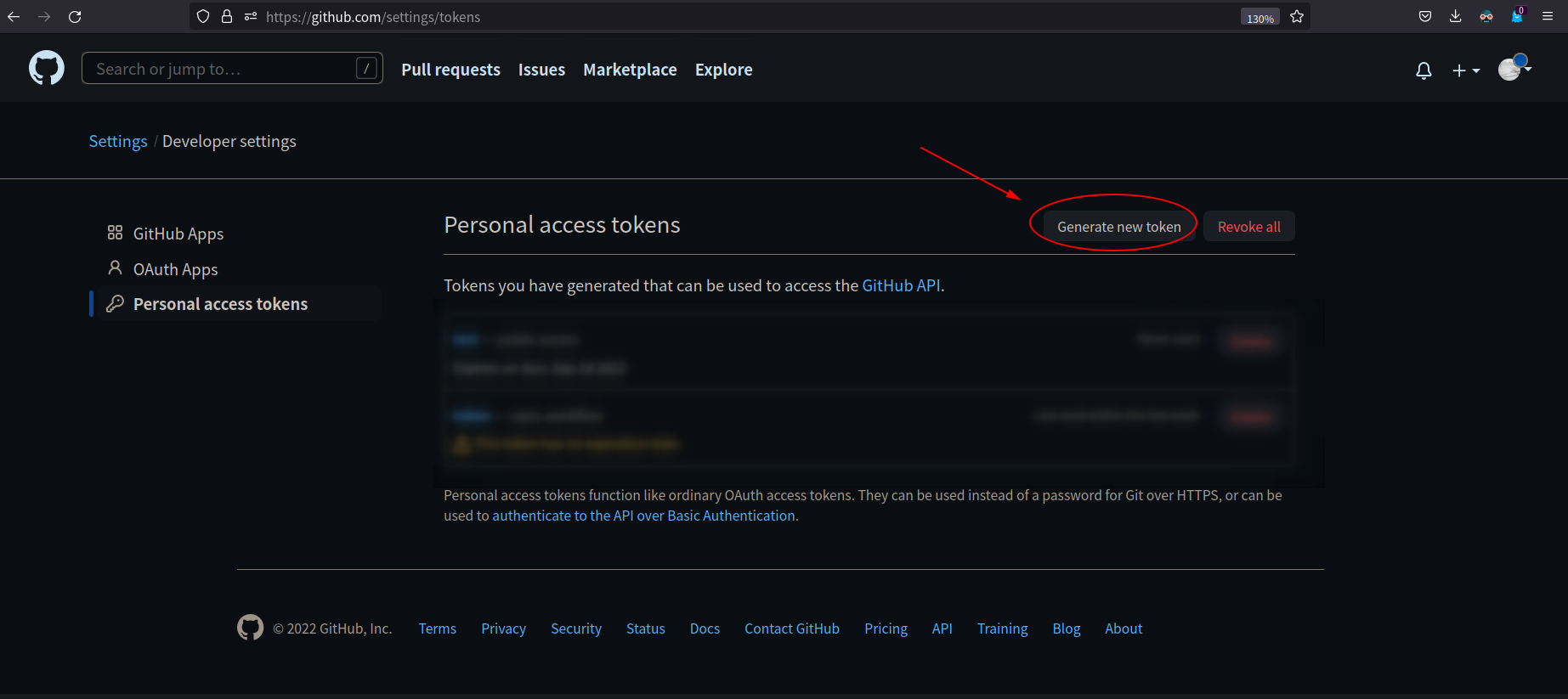Screen dimensions: 1568x699
Task: Open the Docs footer link
Action: click(x=705, y=629)
